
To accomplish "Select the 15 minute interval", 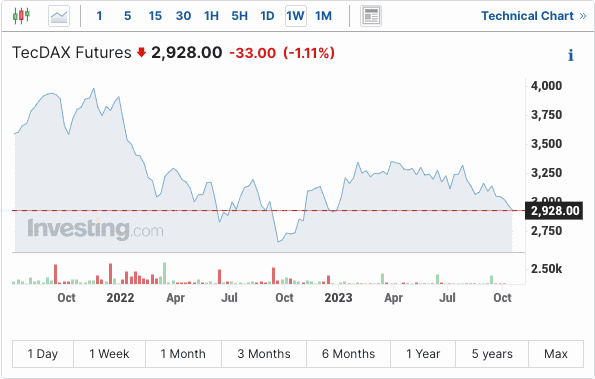I will click(155, 16).
